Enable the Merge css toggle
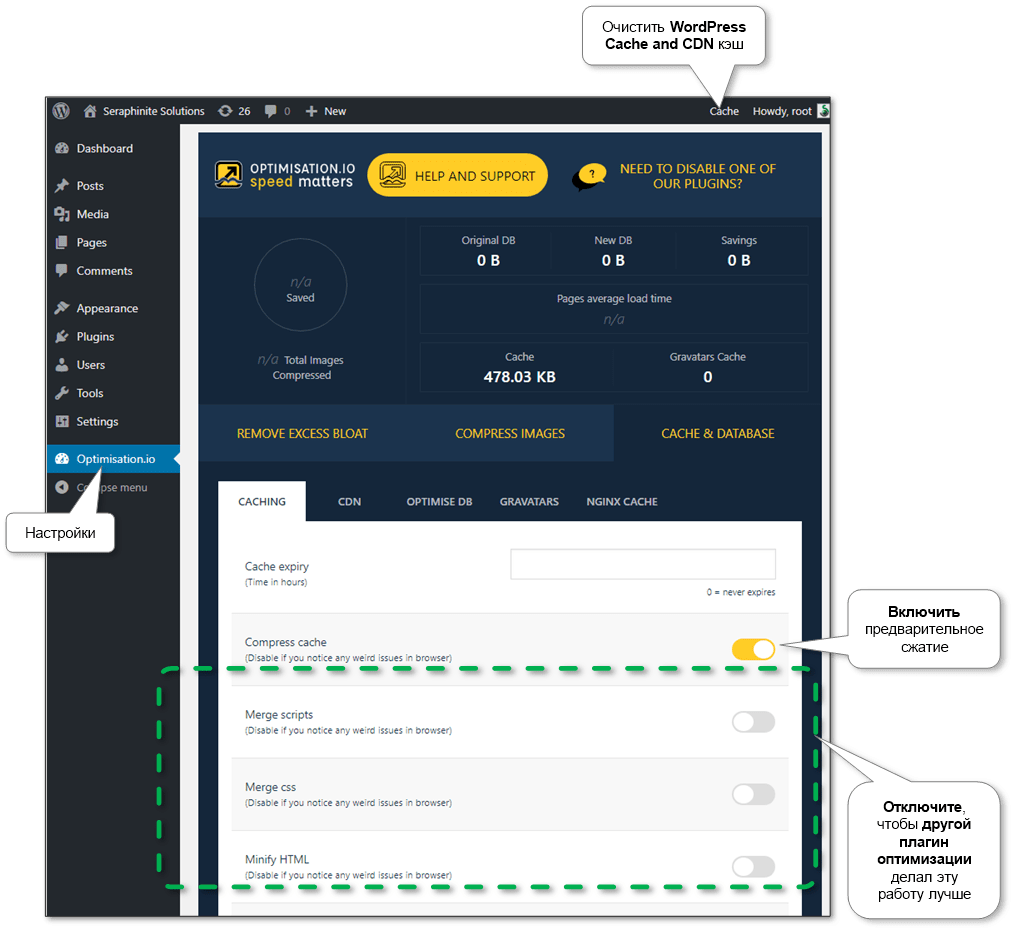 coord(753,794)
